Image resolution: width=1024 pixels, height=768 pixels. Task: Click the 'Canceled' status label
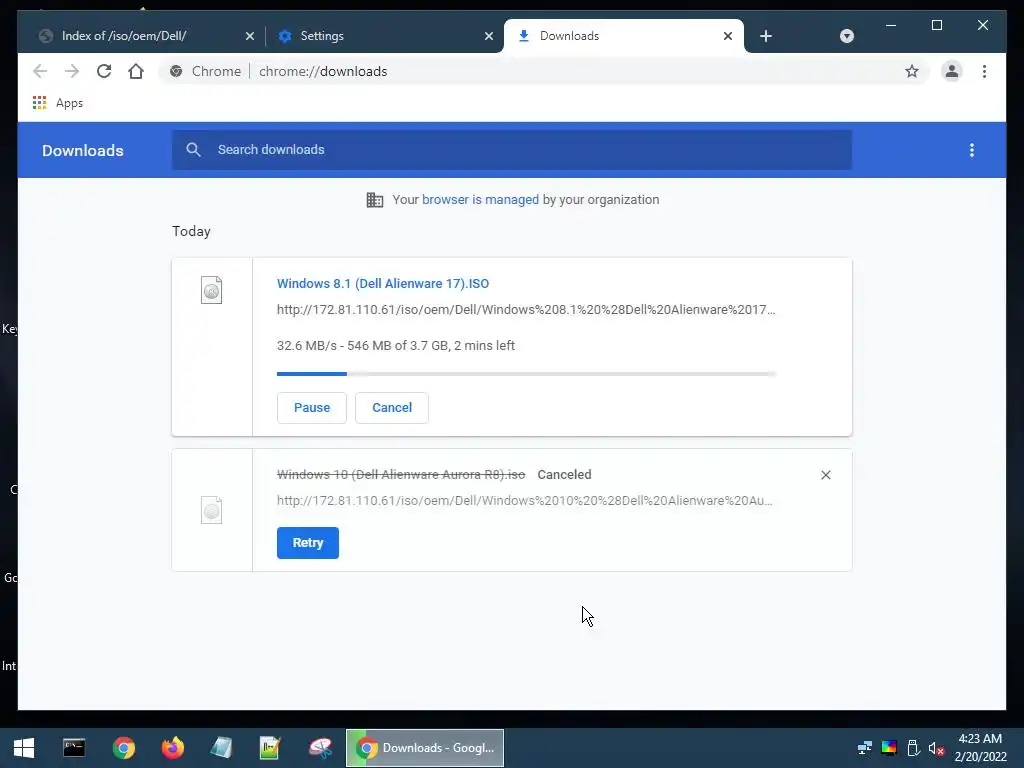(x=564, y=475)
